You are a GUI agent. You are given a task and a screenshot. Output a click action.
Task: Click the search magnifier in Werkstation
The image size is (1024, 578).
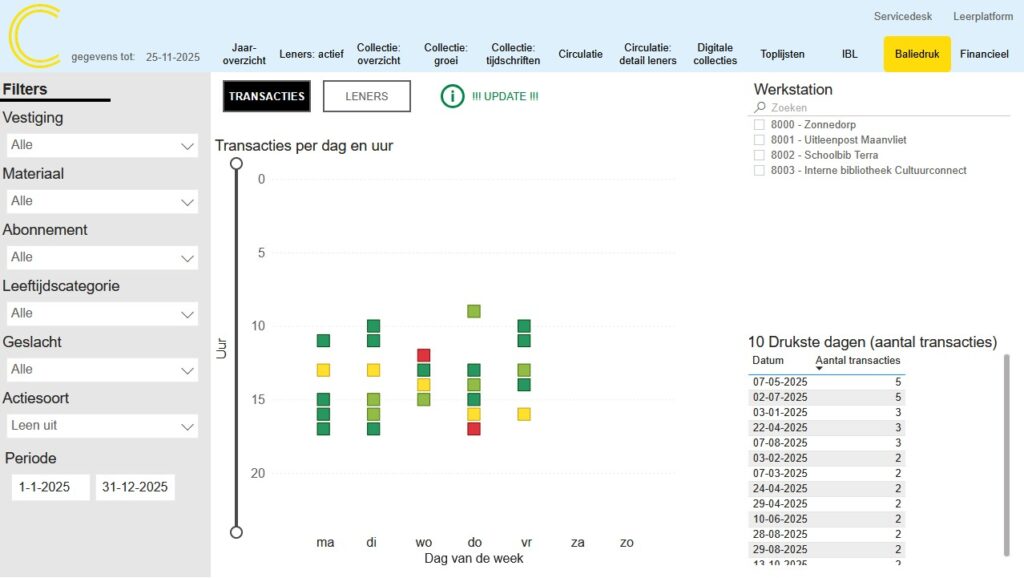click(x=761, y=108)
